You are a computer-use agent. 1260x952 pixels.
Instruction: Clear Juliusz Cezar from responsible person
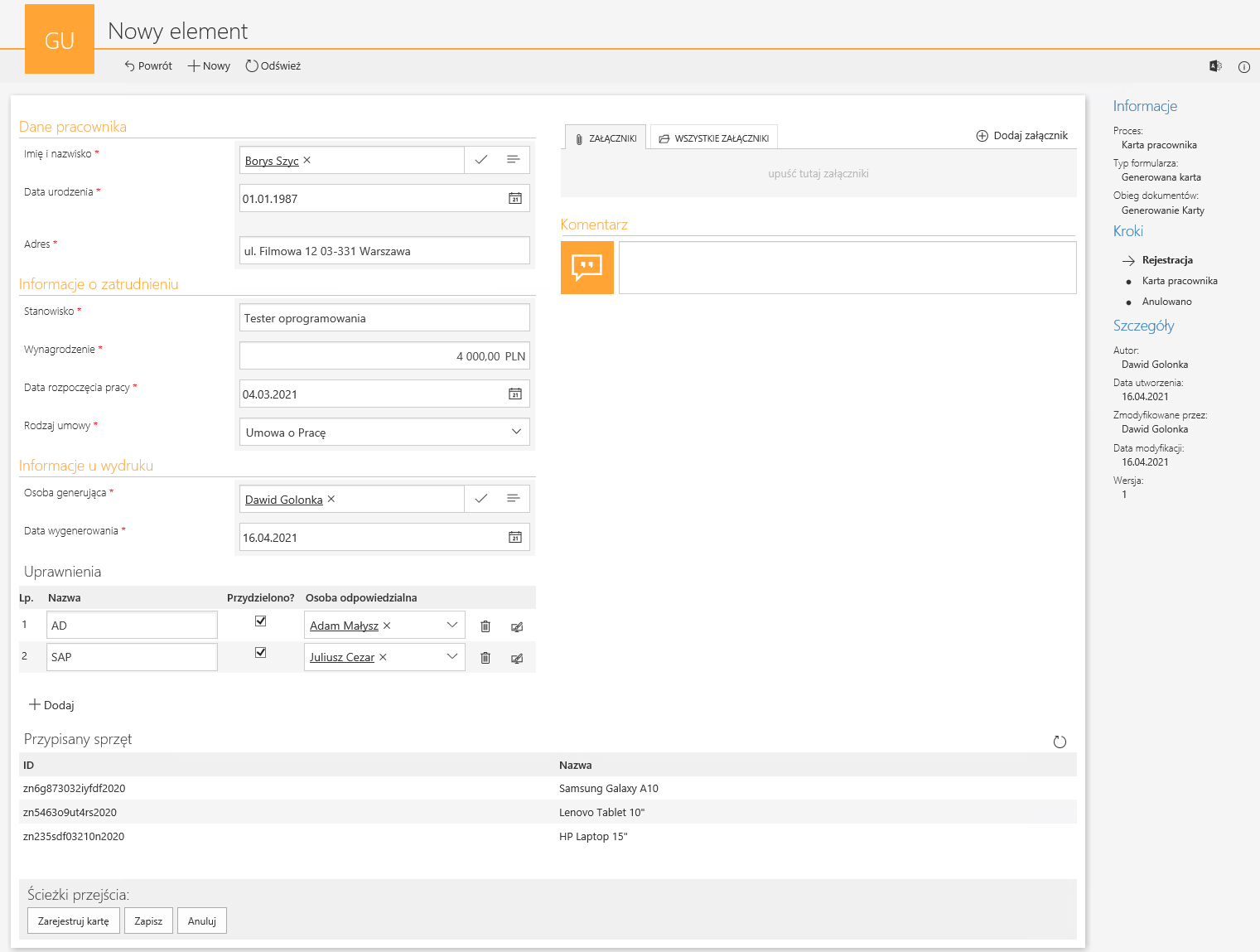click(383, 657)
